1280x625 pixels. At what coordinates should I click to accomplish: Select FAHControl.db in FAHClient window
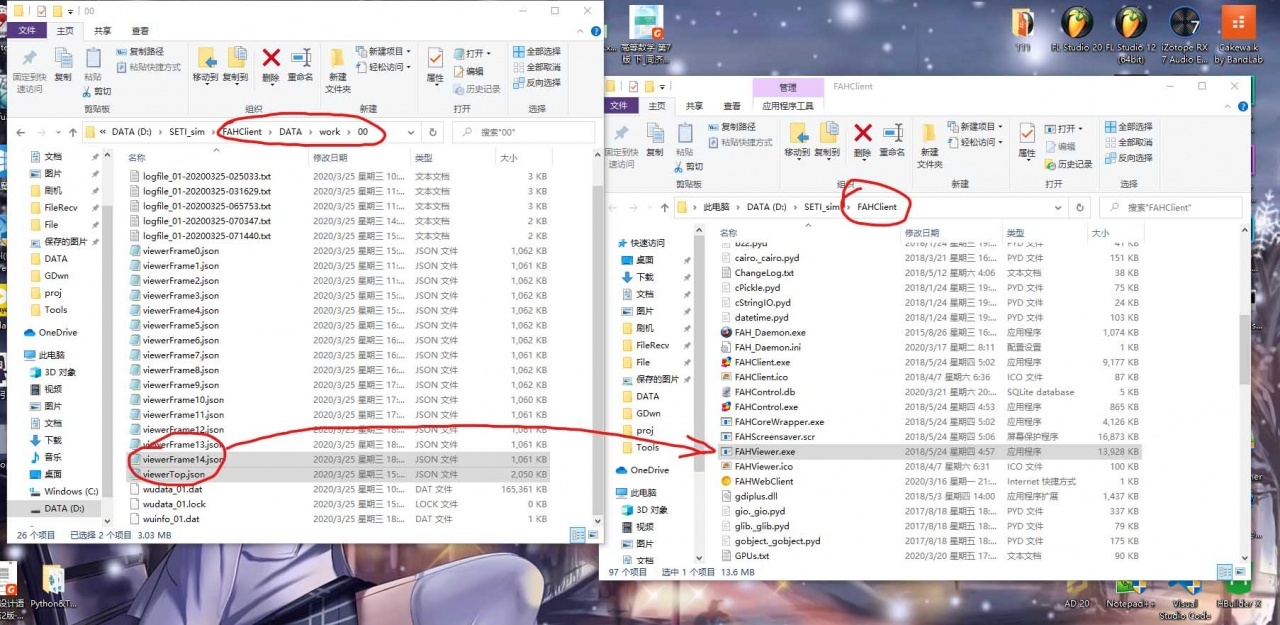(x=931, y=392)
